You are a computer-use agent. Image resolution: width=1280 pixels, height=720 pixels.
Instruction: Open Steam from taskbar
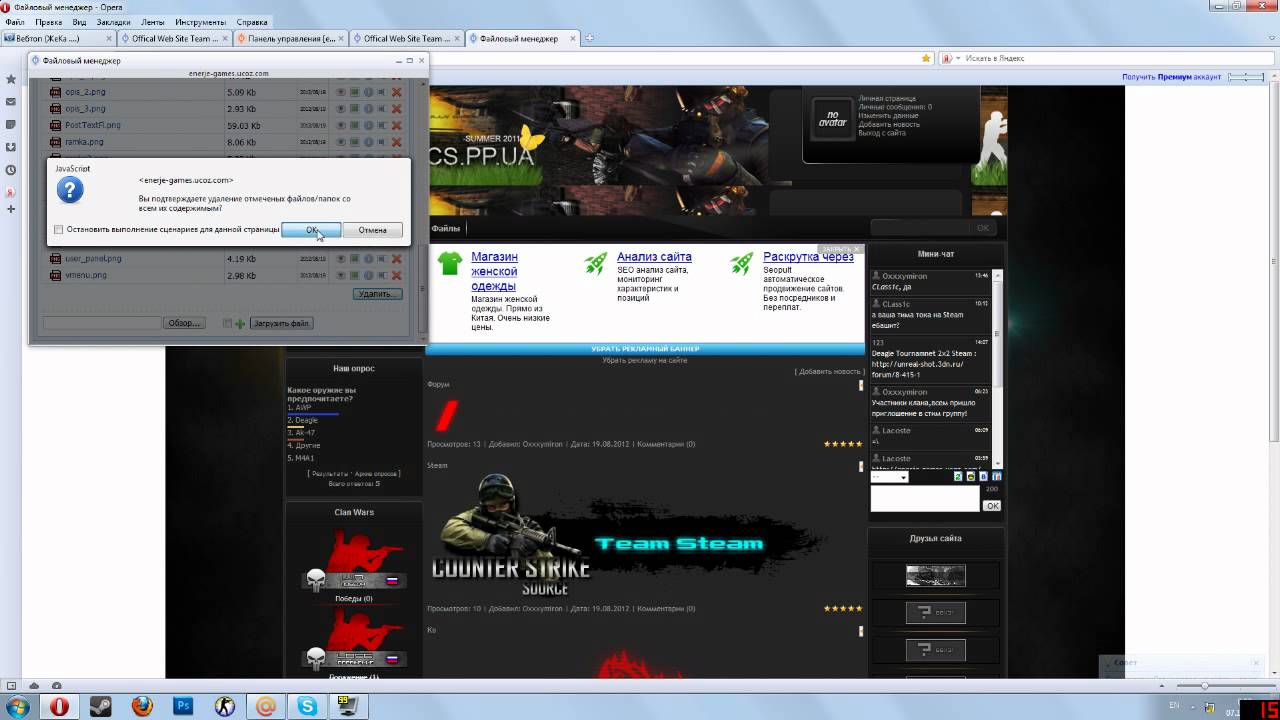click(x=101, y=706)
